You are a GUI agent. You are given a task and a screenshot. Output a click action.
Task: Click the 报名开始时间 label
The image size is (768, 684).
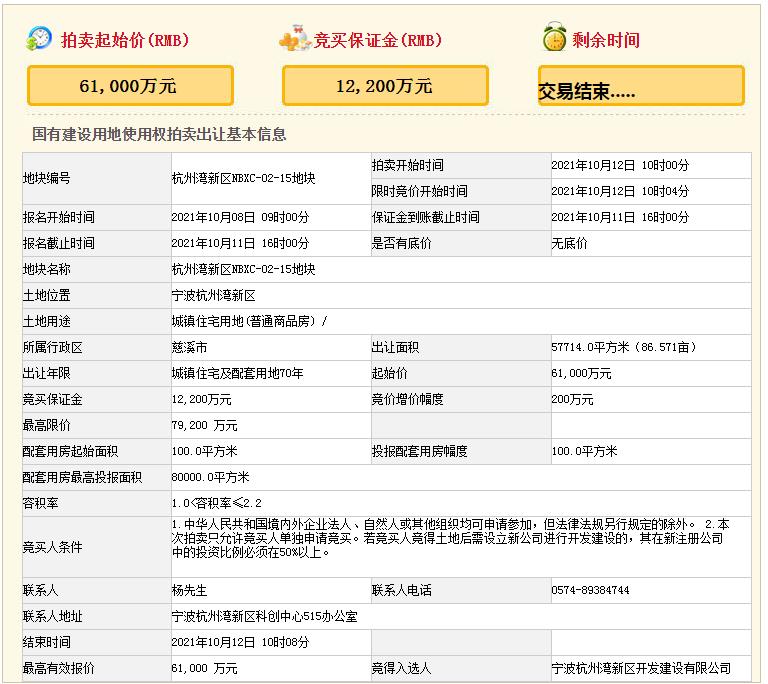click(x=59, y=217)
